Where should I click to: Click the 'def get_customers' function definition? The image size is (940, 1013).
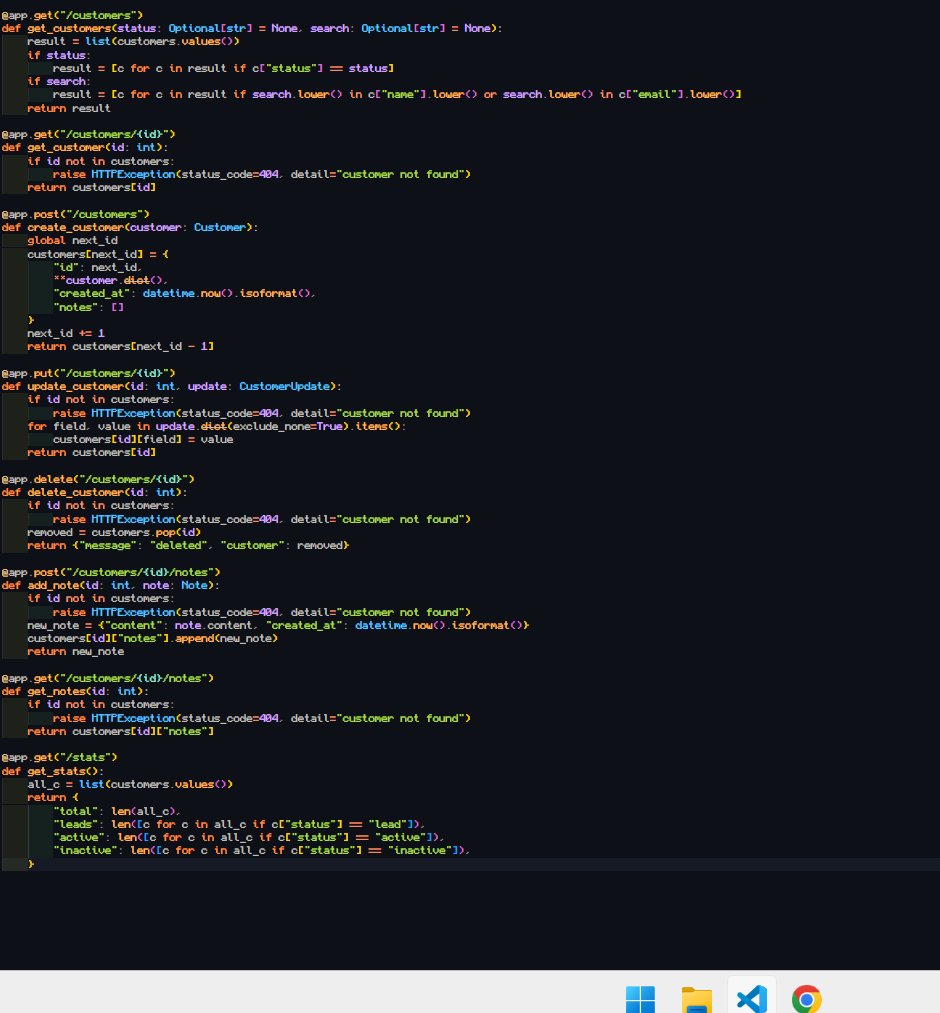click(251, 28)
